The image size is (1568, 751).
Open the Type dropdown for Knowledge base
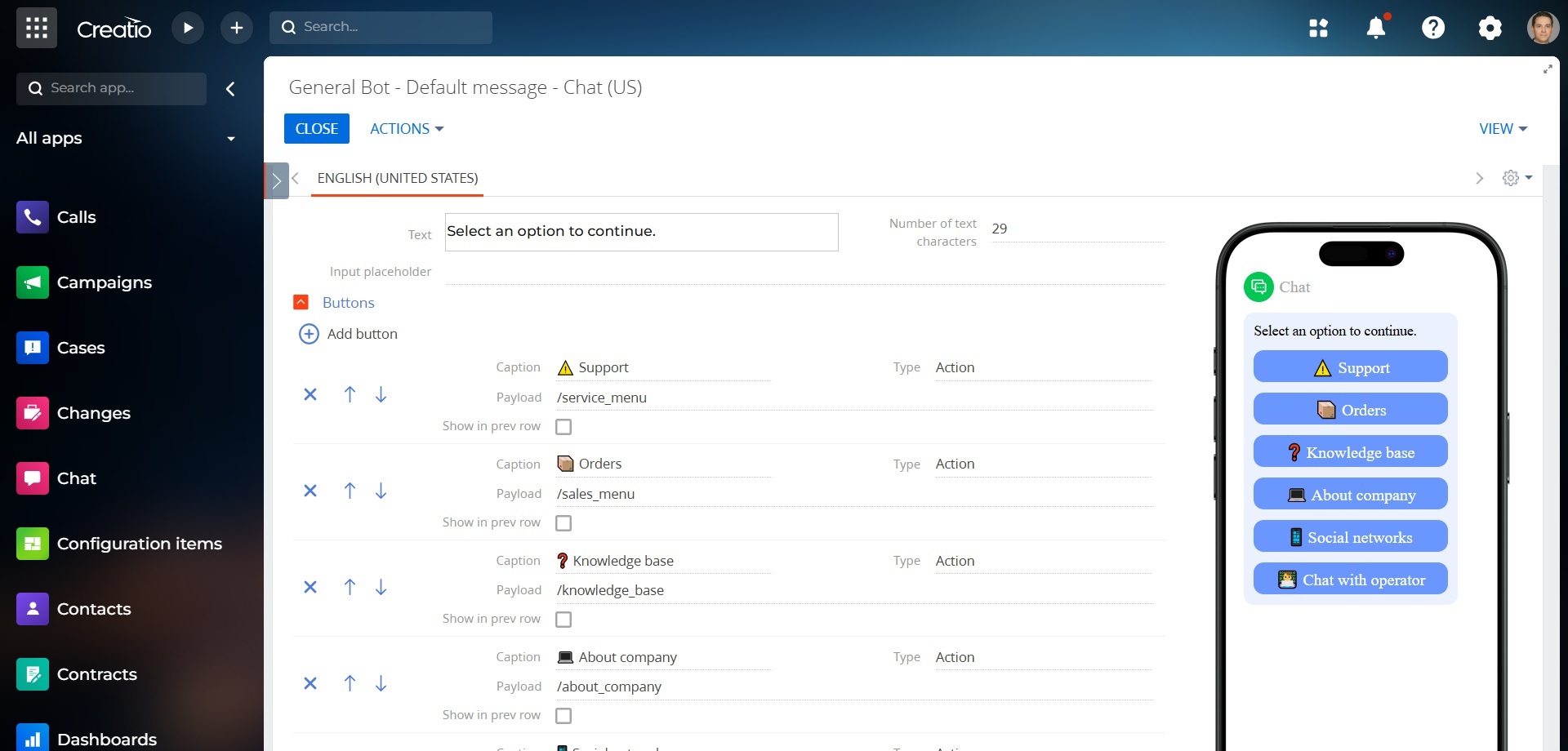click(1044, 561)
